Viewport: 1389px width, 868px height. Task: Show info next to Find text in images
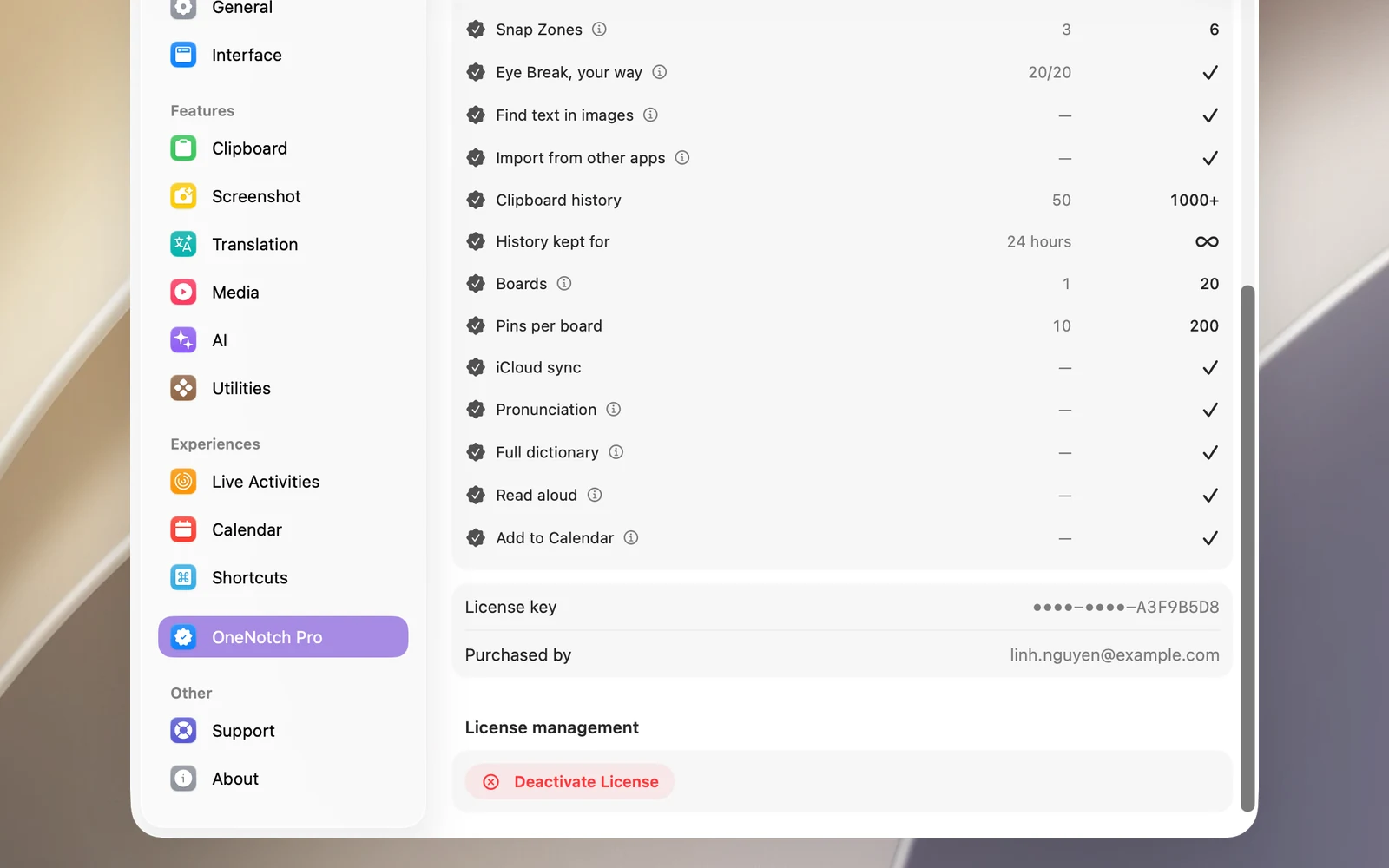[x=650, y=115]
